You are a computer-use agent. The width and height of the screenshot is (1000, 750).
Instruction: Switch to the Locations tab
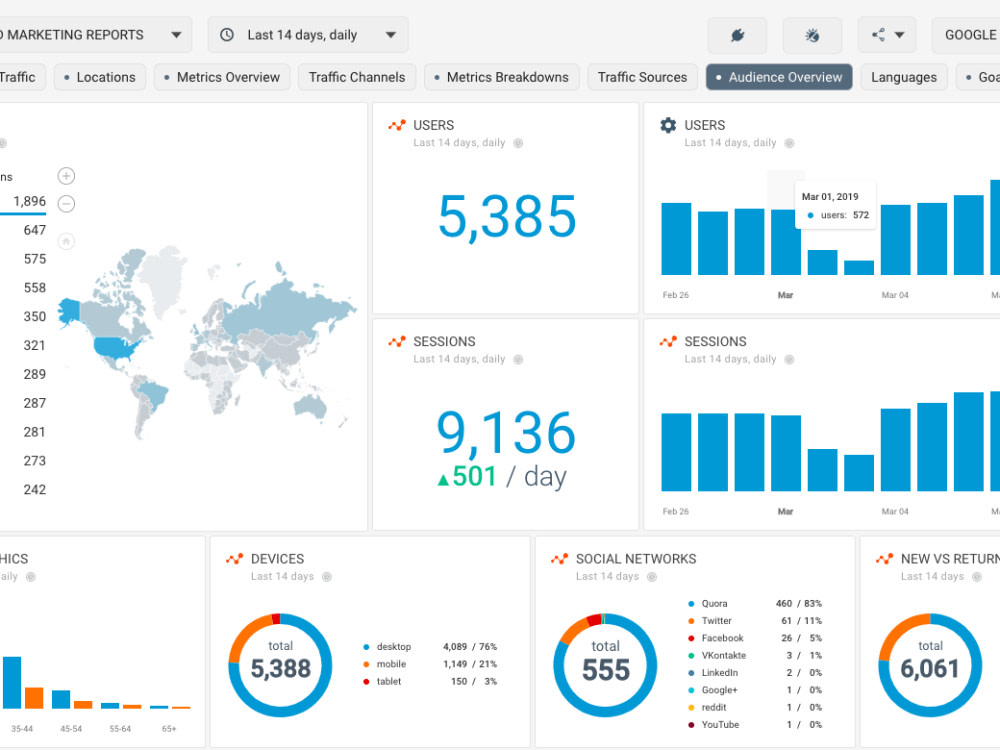click(x=99, y=77)
